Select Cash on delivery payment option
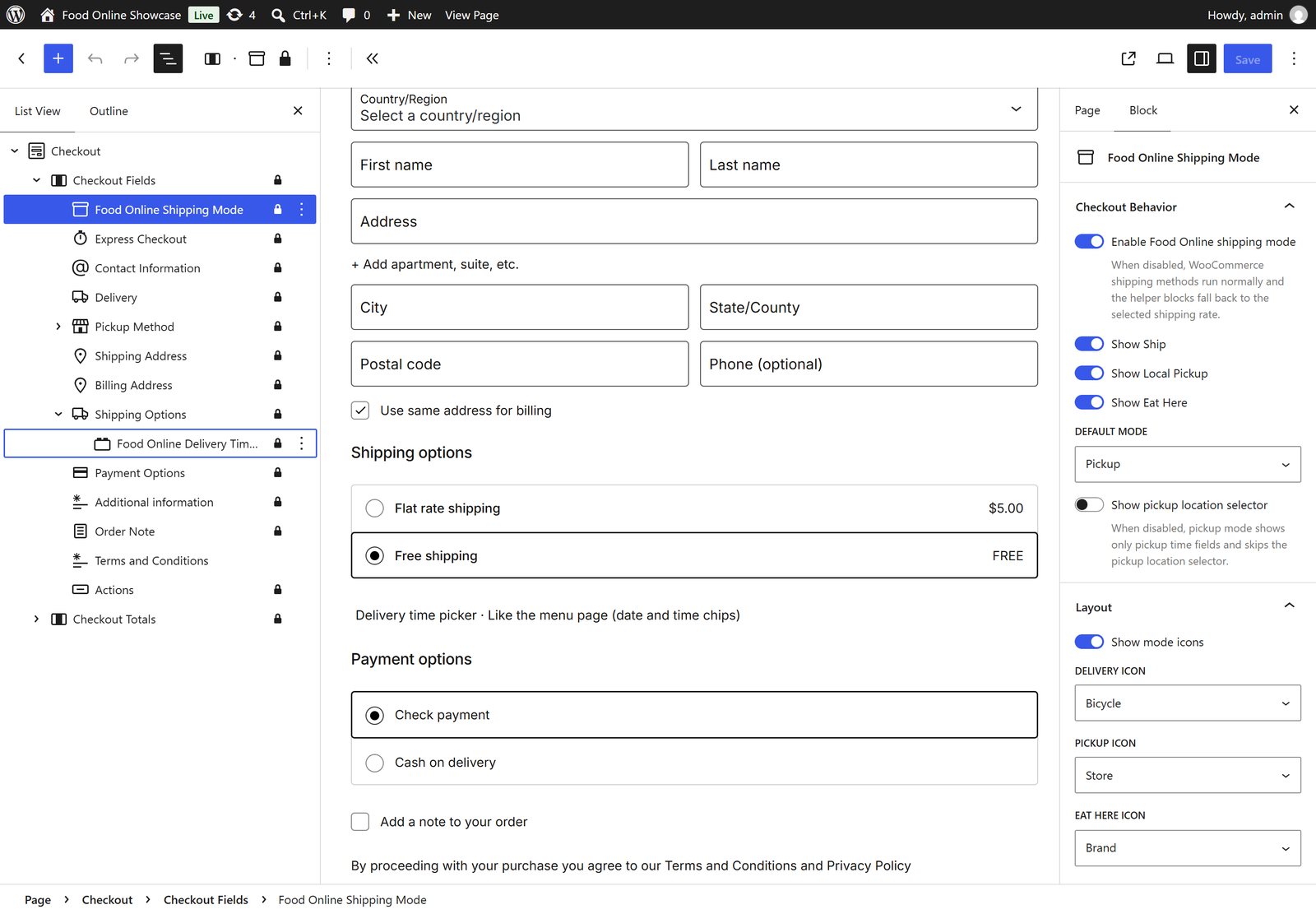 coord(374,763)
